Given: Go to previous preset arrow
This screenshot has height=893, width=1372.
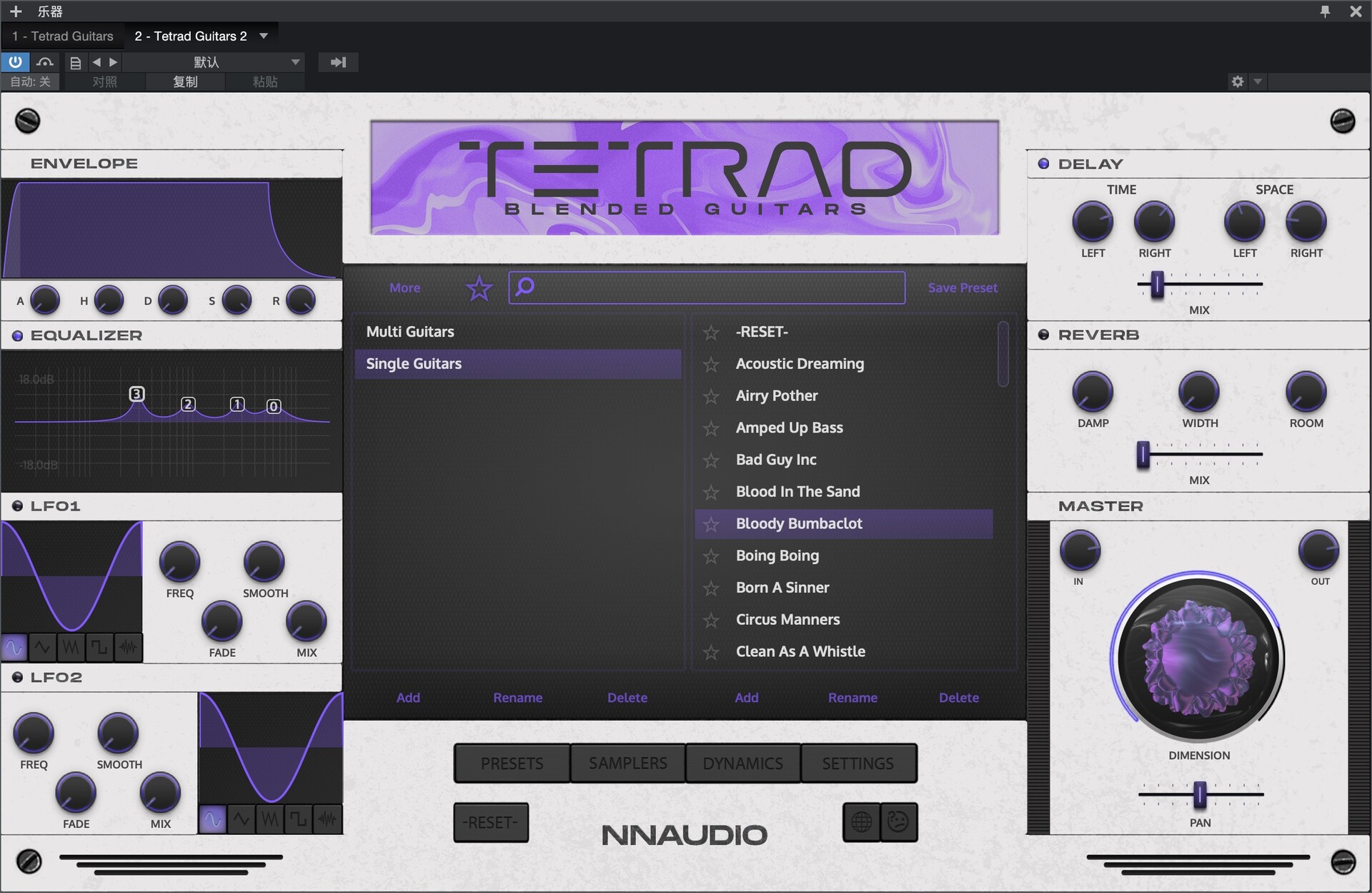Looking at the screenshot, I should (96, 62).
